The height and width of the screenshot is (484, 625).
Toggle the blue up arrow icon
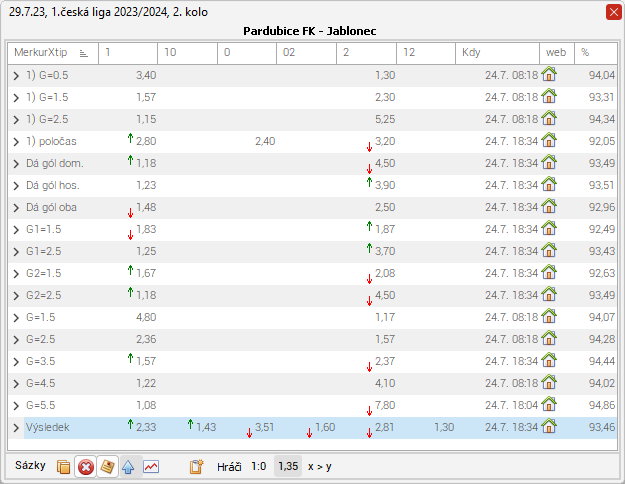[128, 466]
